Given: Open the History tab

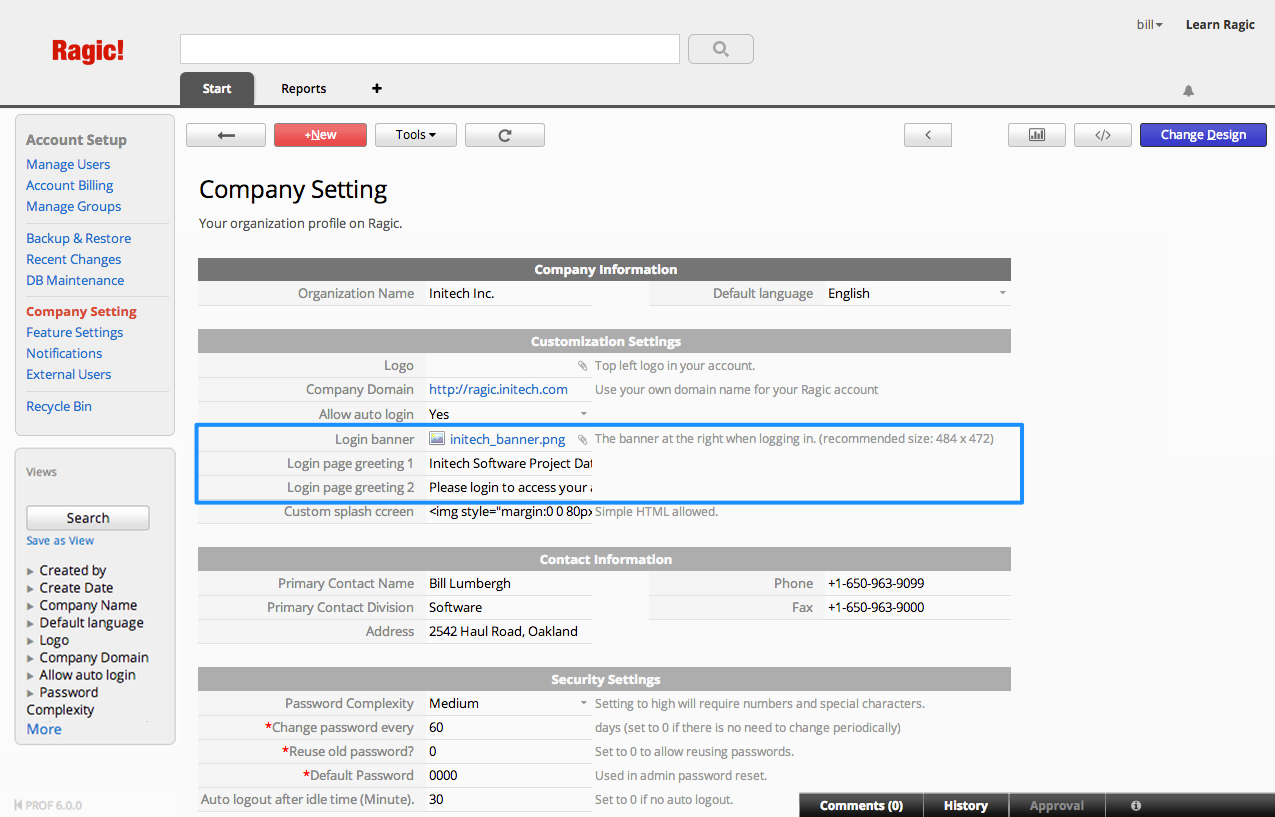Looking at the screenshot, I should click(x=966, y=806).
